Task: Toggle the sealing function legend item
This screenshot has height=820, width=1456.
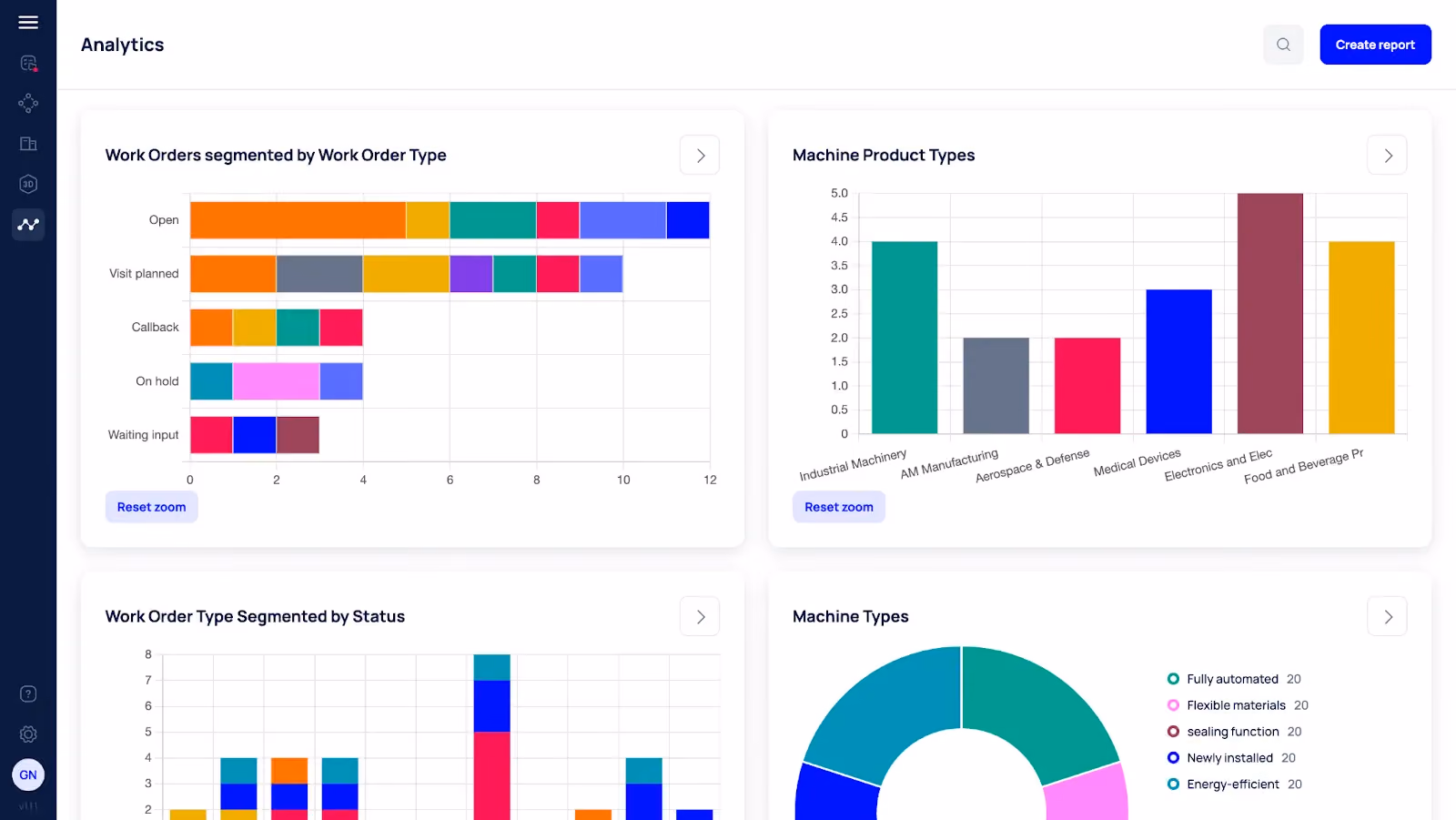Action: [x=1234, y=732]
